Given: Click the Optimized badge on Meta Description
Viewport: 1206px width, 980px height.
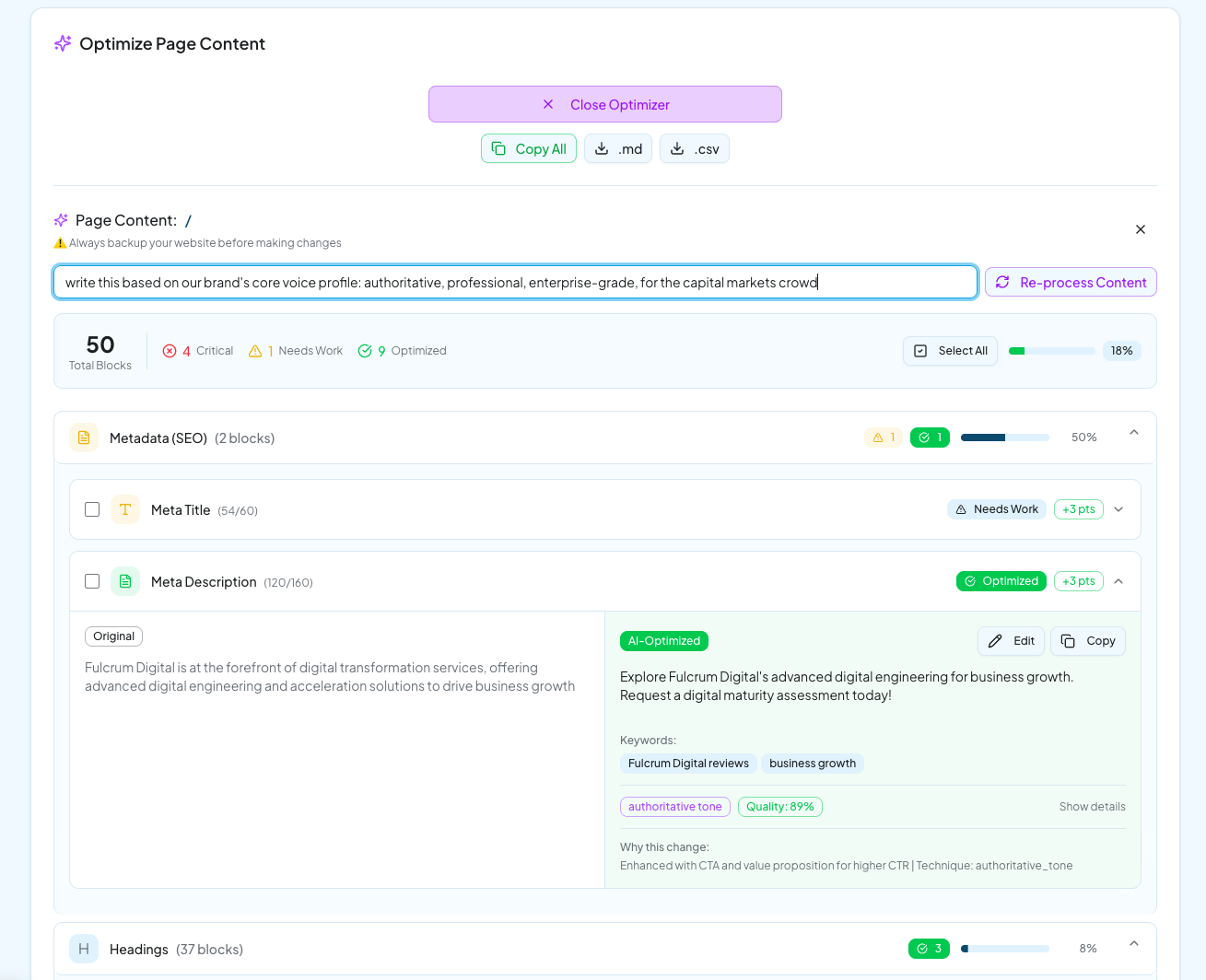Looking at the screenshot, I should point(1001,581).
